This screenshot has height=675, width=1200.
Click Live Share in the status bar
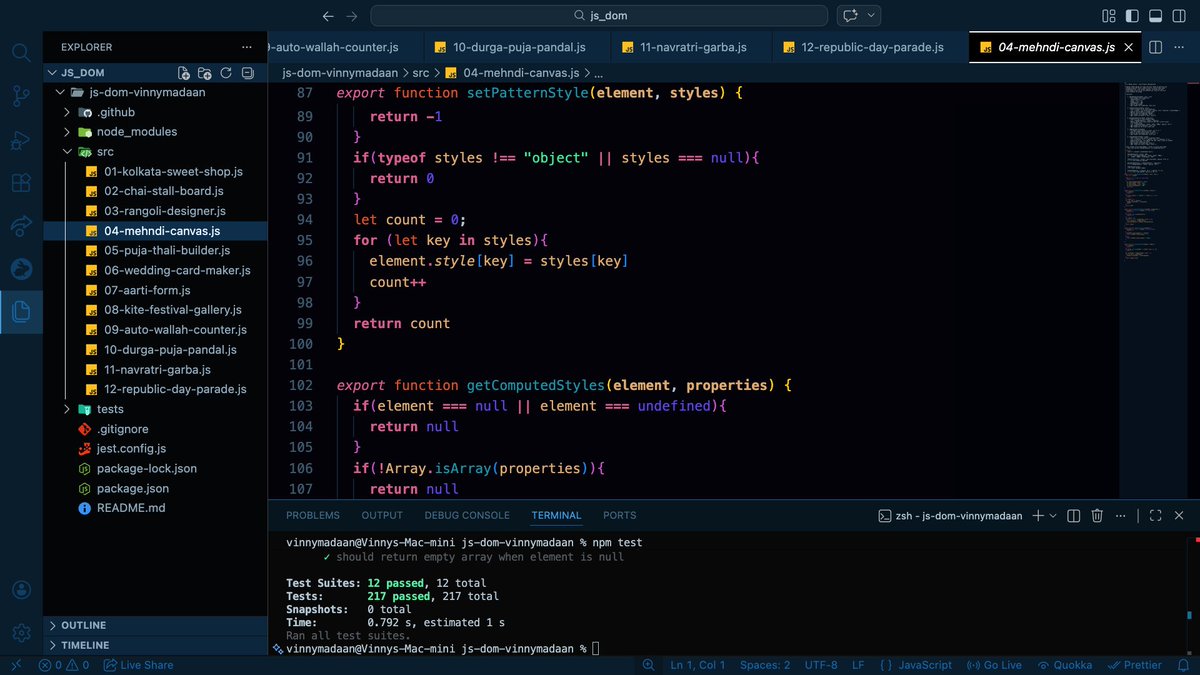point(139,665)
